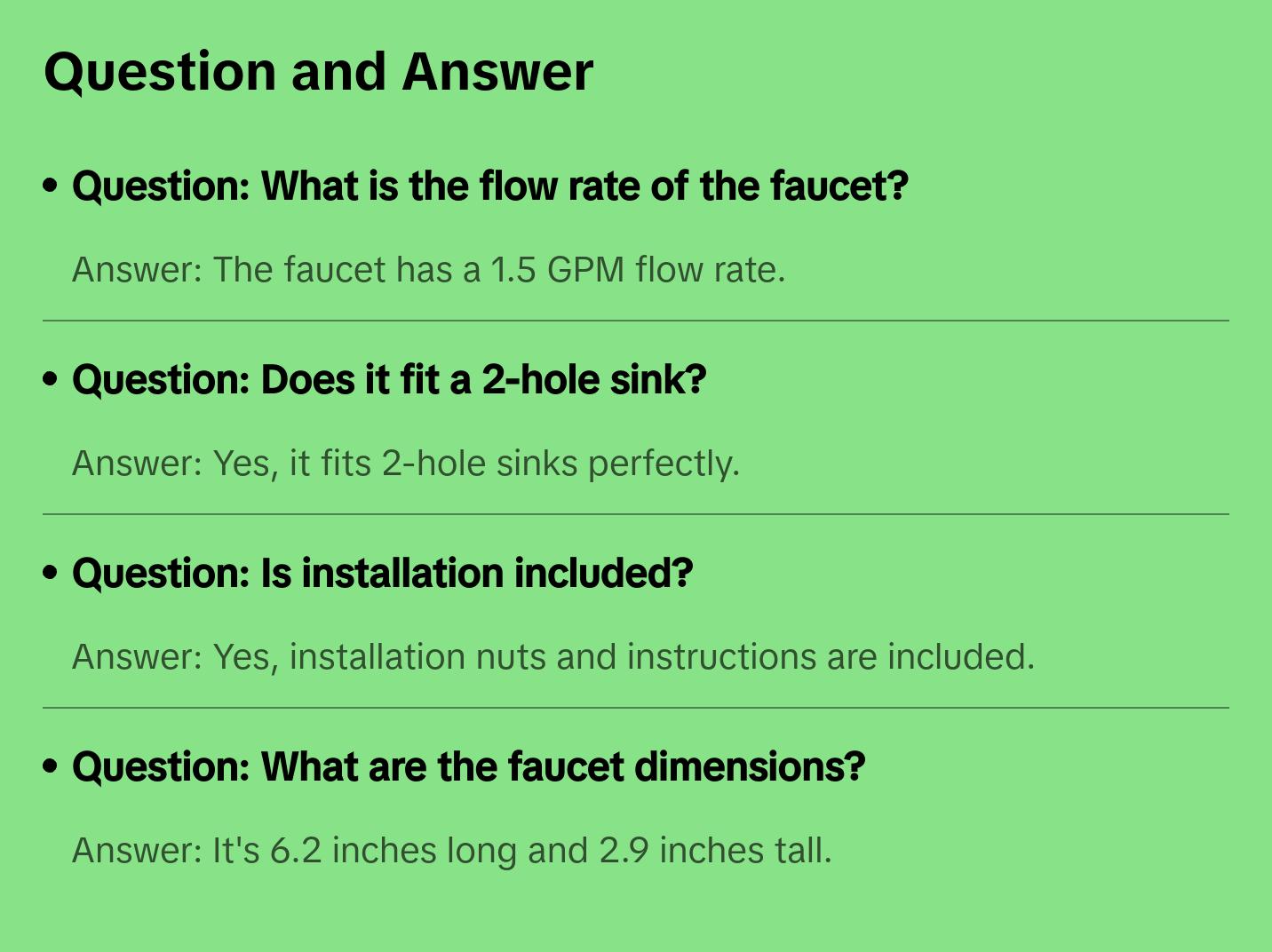Click the divider line below the 2-hole sink answer

click(x=636, y=514)
